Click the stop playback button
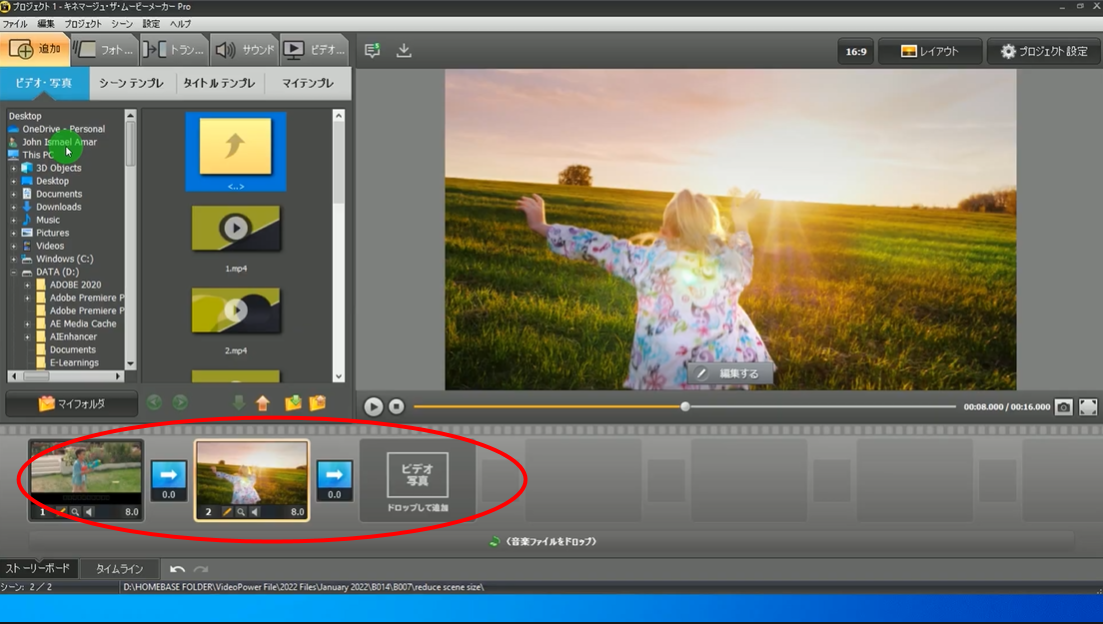Image resolution: width=1103 pixels, height=624 pixels. pyautogui.click(x=396, y=407)
